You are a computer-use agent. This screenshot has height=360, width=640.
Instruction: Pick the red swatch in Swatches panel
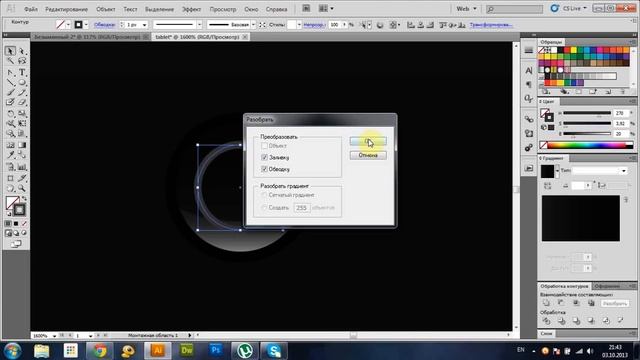[567, 50]
